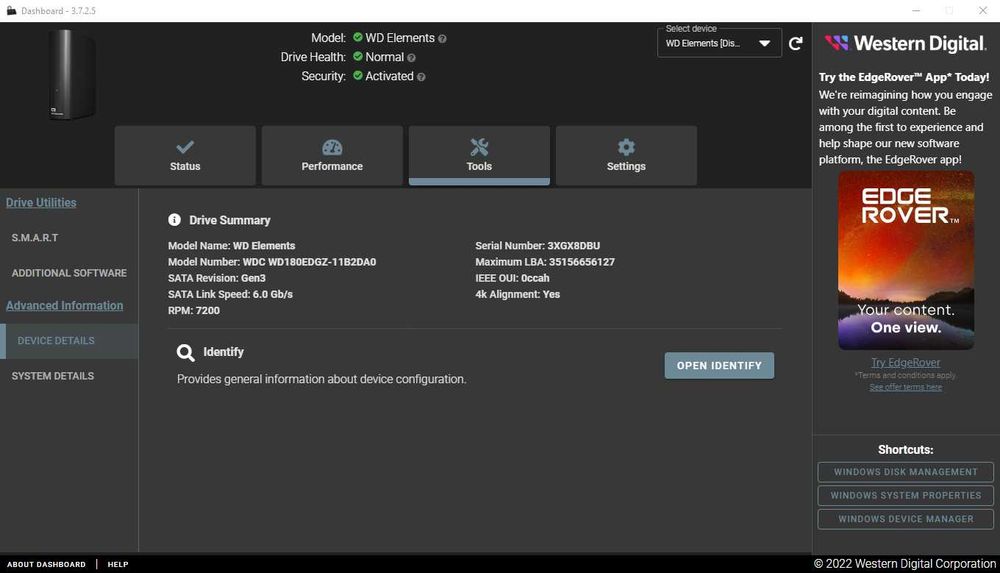This screenshot has height=573, width=1000.
Task: Click the SATA Revision: Gen3 text
Action: (x=217, y=278)
